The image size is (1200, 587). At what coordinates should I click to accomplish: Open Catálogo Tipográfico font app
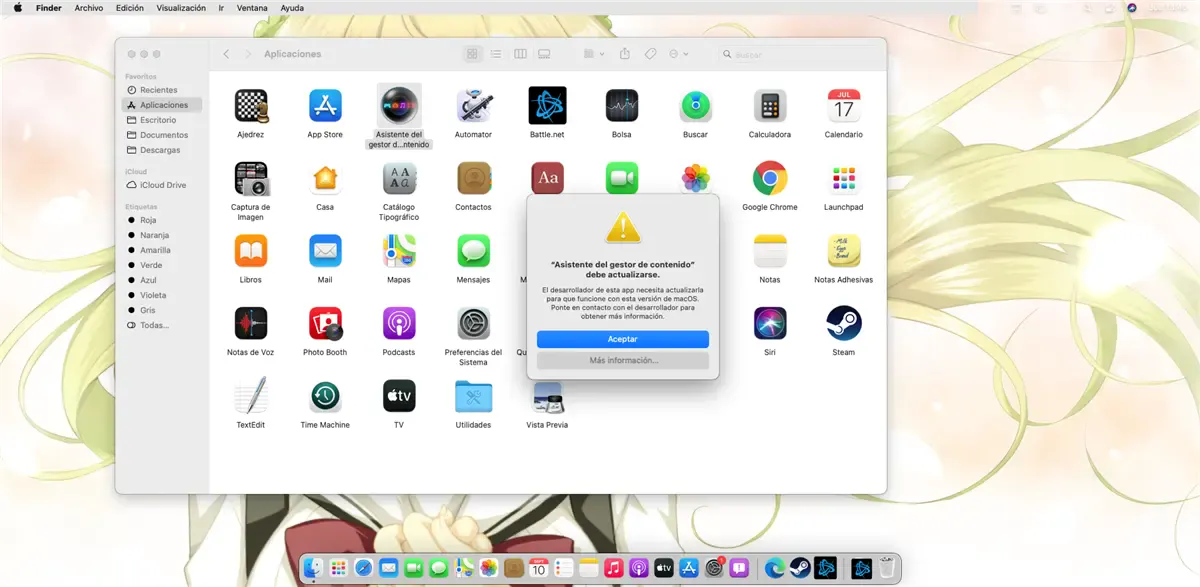(x=399, y=179)
